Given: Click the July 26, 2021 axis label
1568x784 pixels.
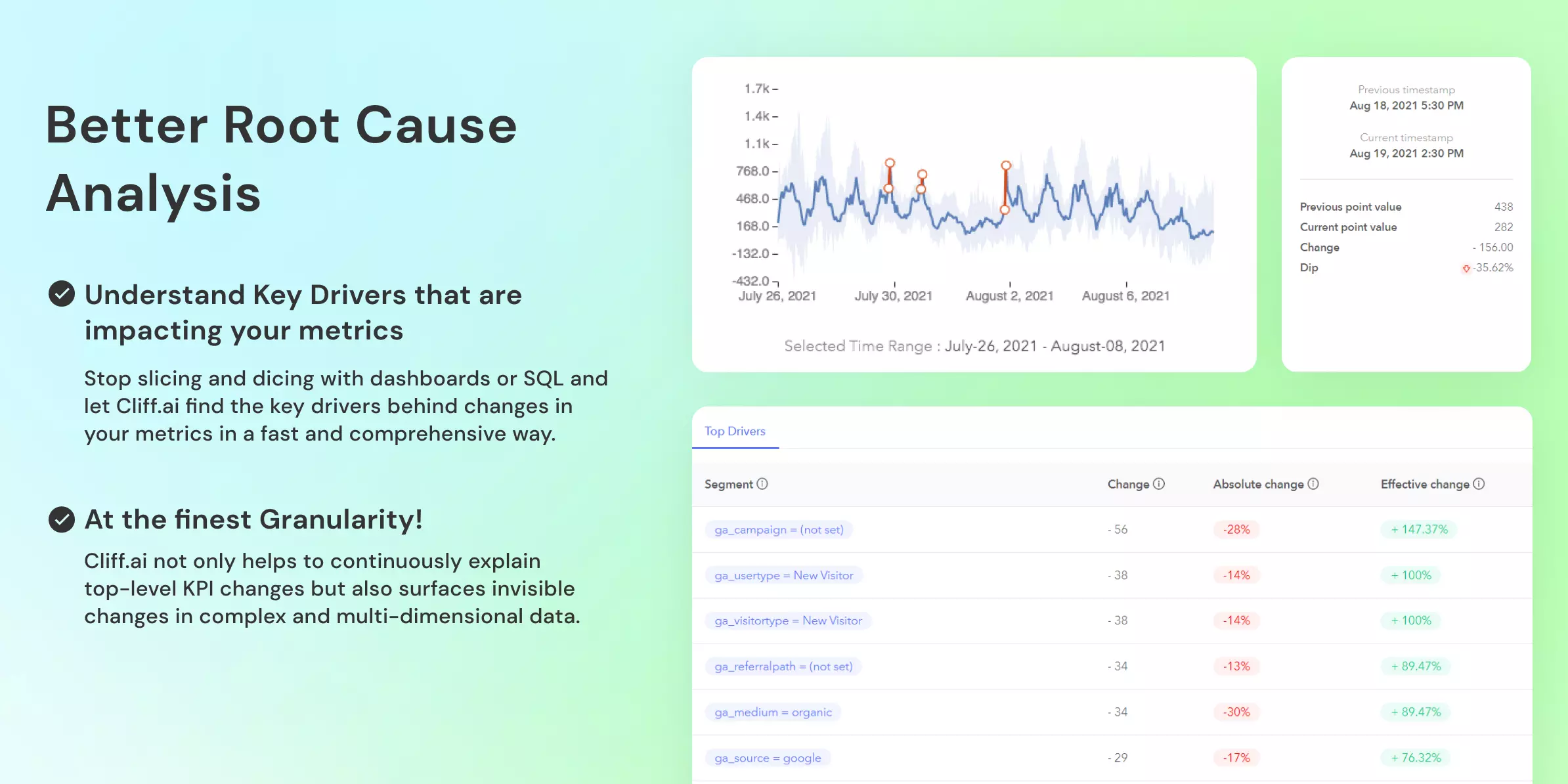Looking at the screenshot, I should pyautogui.click(x=777, y=296).
